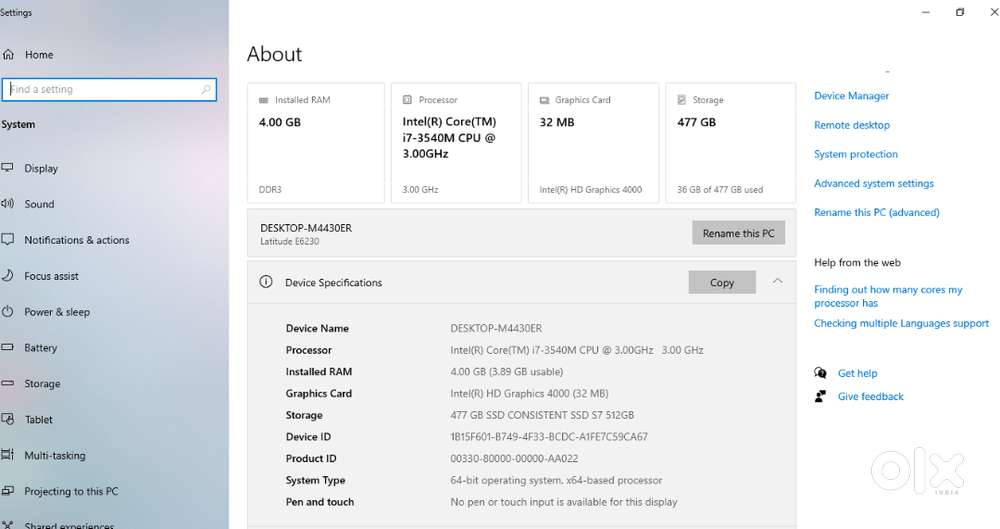Open Advanced system settings link
This screenshot has height=529, width=1000.
pyautogui.click(x=873, y=183)
